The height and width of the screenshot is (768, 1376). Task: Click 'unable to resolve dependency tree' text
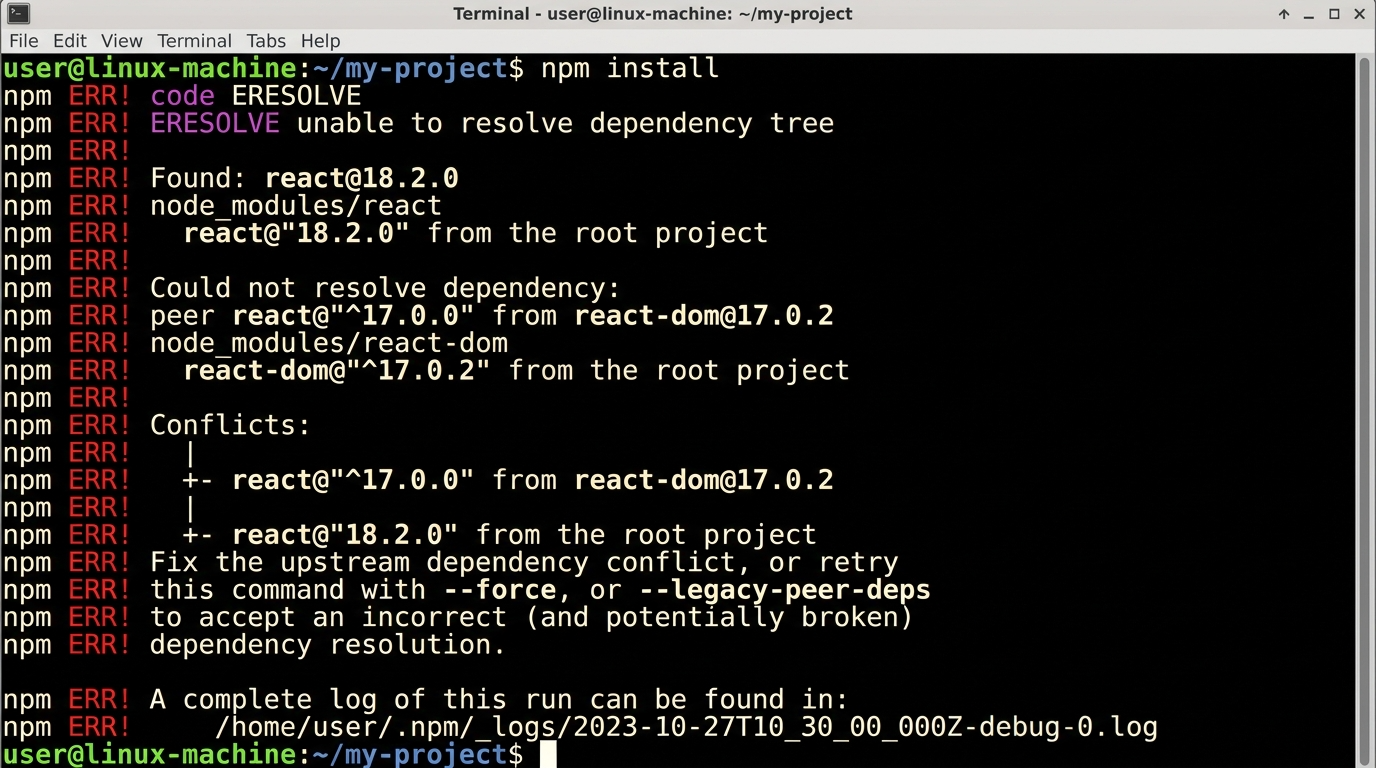pos(565,123)
